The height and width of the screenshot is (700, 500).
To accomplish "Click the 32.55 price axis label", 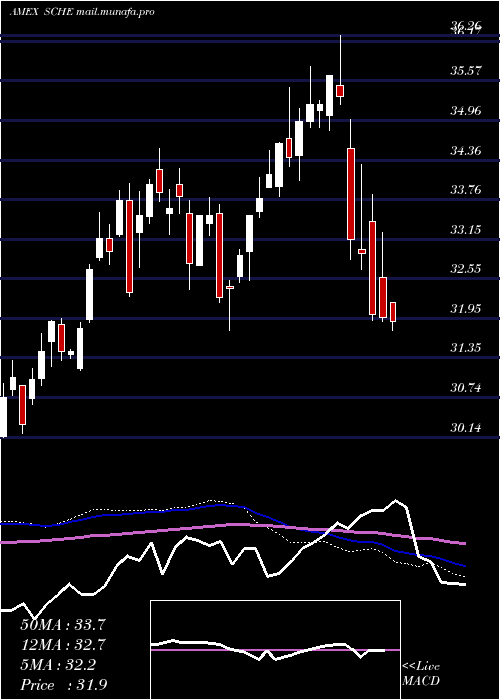I will [x=466, y=269].
